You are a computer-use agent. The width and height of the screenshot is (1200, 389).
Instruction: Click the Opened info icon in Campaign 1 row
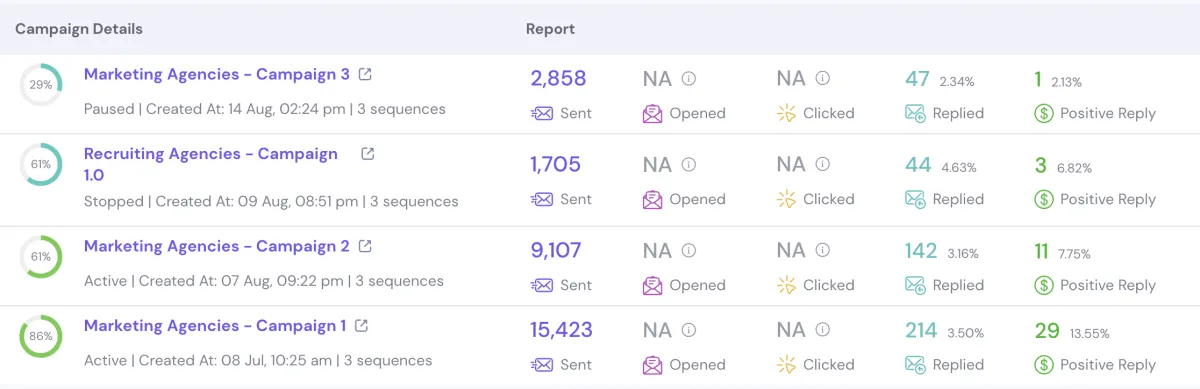point(689,331)
